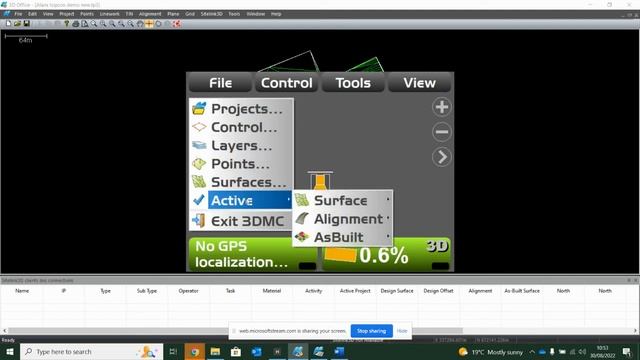Click right arrow of horizontal scrollbar
Screen dimensions: 640x360
[x=636, y=331]
